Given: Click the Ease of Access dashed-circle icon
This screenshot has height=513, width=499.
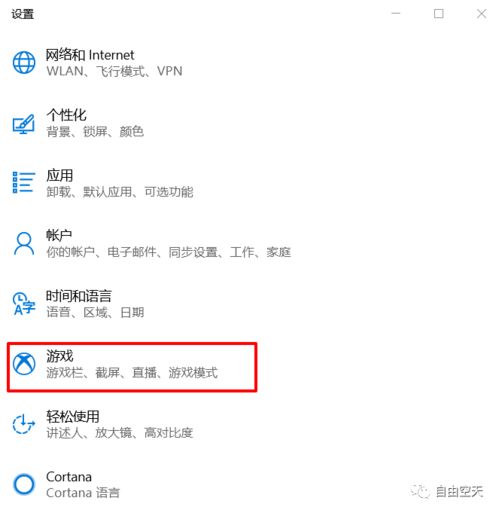Looking at the screenshot, I should (x=24, y=424).
